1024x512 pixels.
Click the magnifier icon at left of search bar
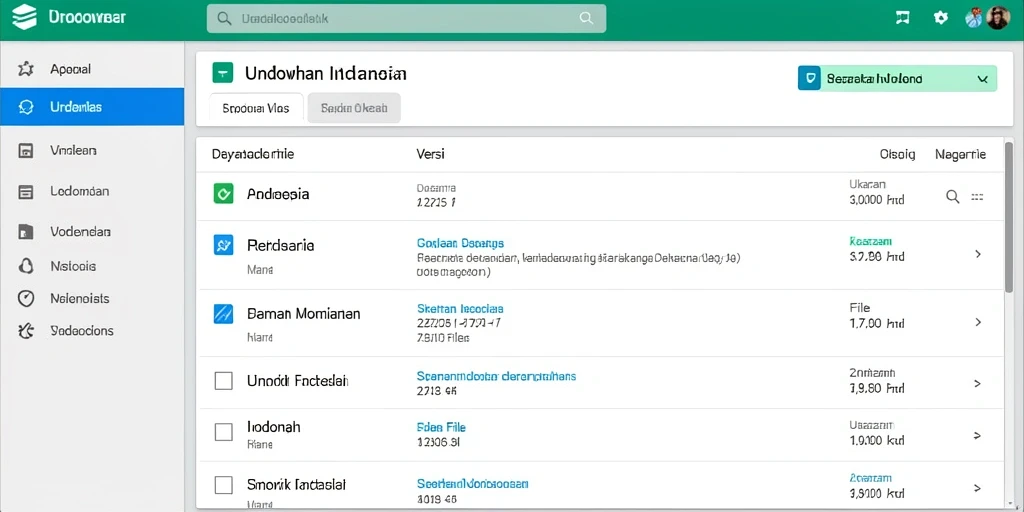coord(224,19)
